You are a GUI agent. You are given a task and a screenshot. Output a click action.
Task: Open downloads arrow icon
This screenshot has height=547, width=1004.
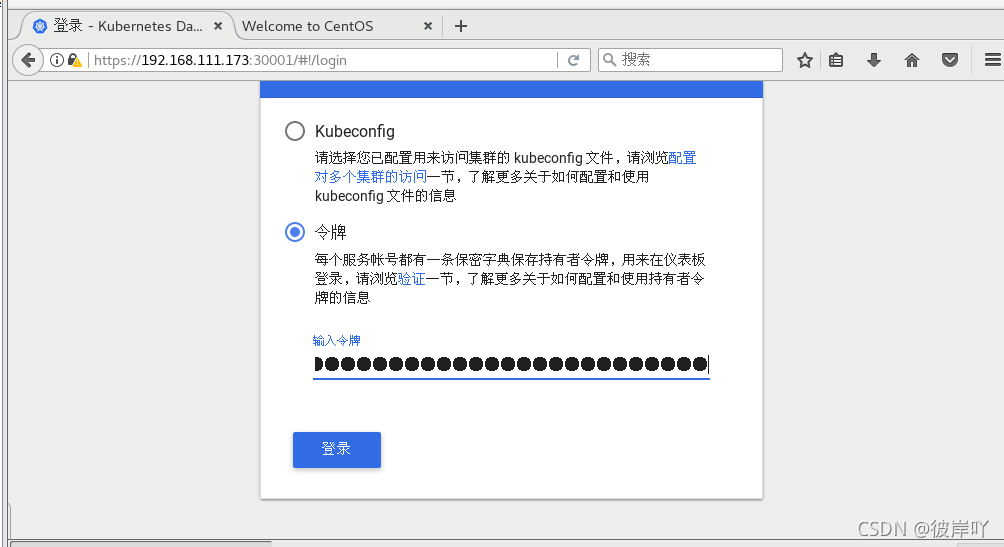(873, 60)
